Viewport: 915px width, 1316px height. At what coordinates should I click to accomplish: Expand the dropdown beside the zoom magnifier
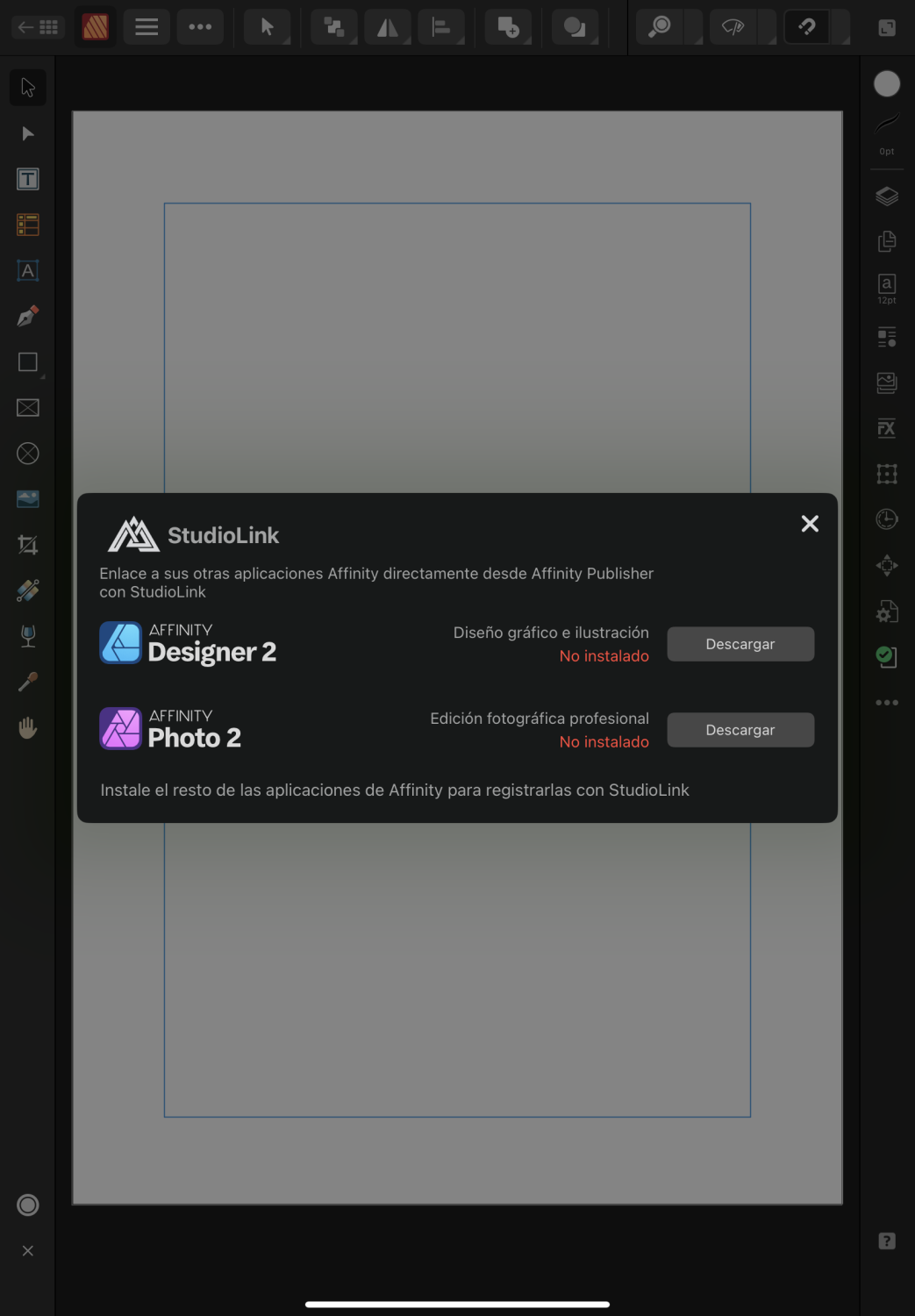pyautogui.click(x=693, y=27)
